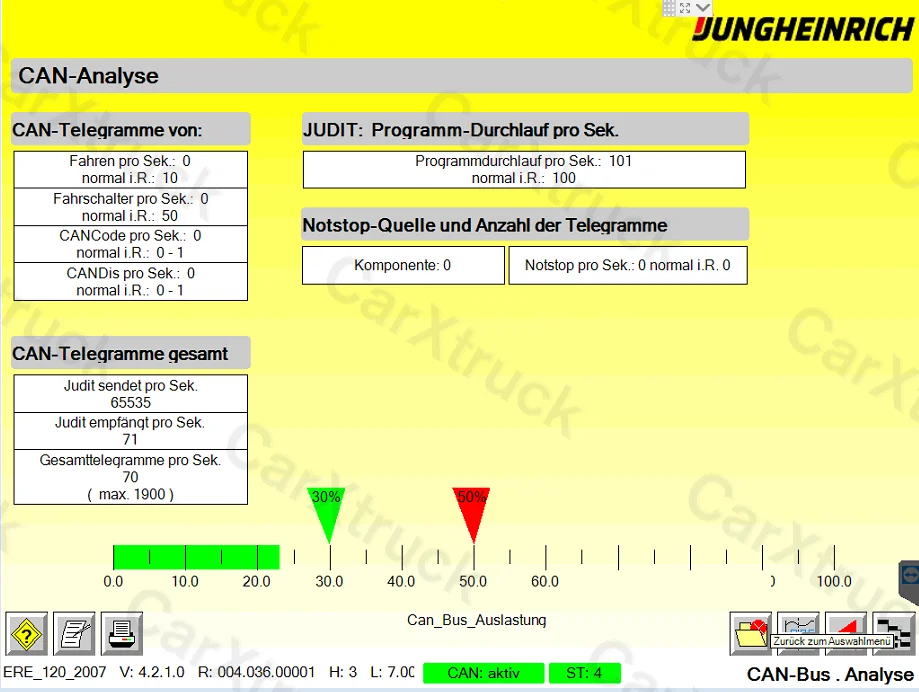Click the 0.0 scale label
This screenshot has width=919, height=692.
[113, 581]
